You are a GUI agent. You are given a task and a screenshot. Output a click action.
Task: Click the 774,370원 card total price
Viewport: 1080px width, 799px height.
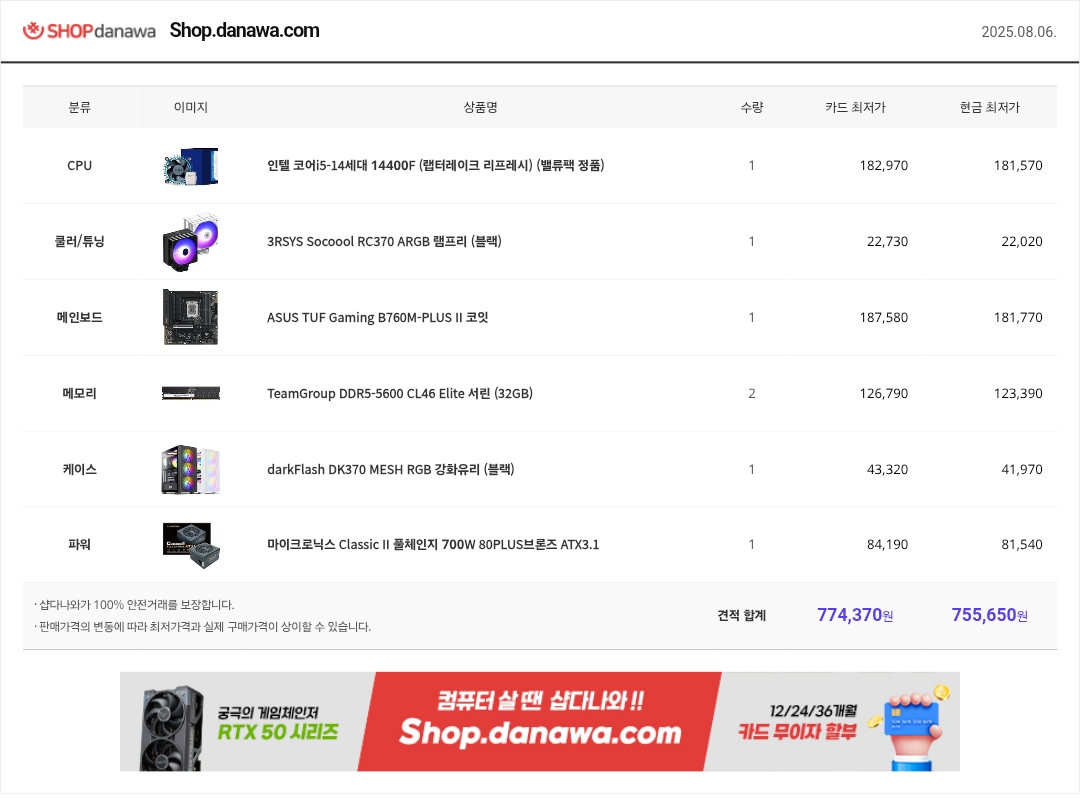coord(855,615)
